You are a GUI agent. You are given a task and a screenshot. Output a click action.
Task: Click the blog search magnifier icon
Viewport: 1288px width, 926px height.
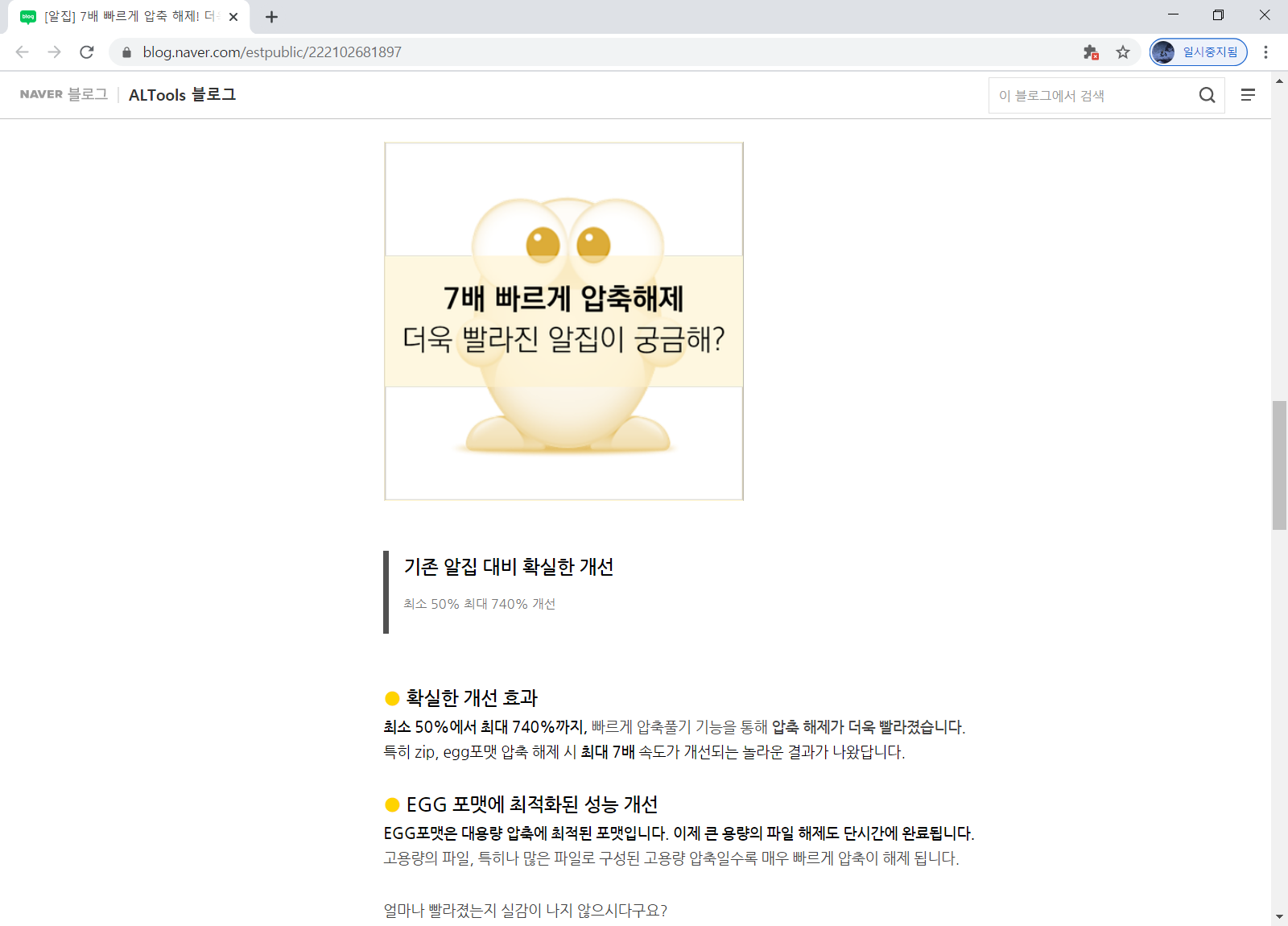pyautogui.click(x=1207, y=95)
